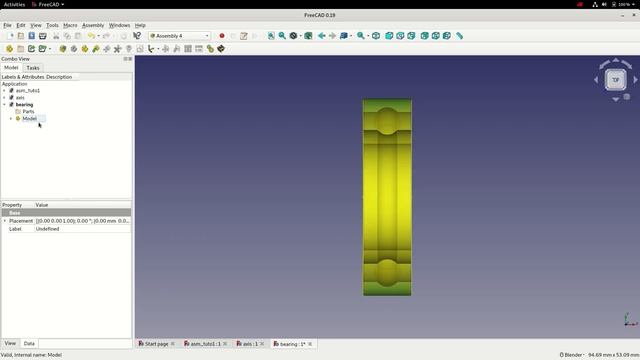Click the chain link icon in Assembly toolbar

[x=210, y=49]
